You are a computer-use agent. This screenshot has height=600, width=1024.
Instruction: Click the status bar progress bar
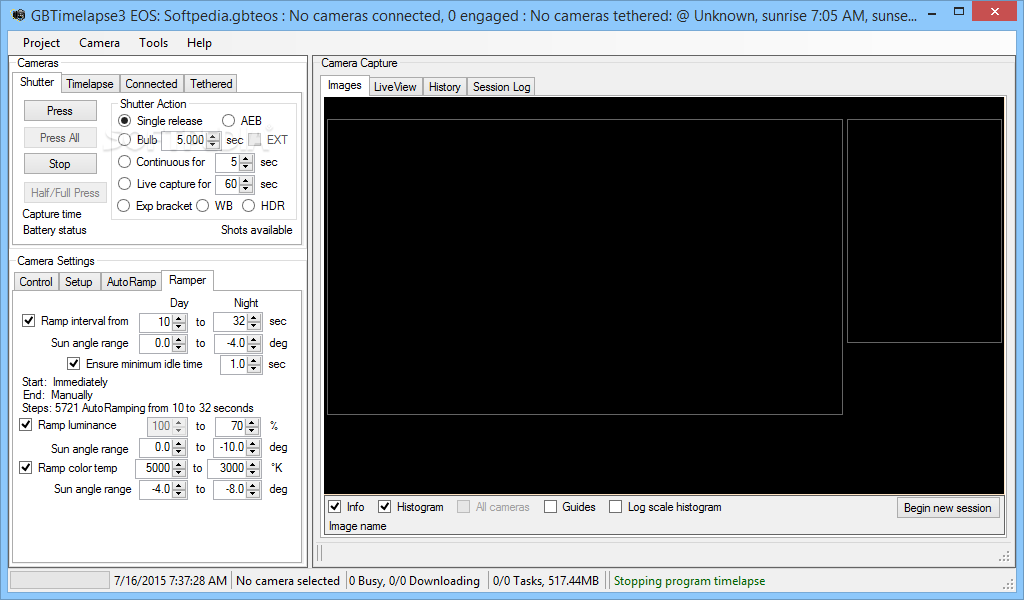coord(60,580)
